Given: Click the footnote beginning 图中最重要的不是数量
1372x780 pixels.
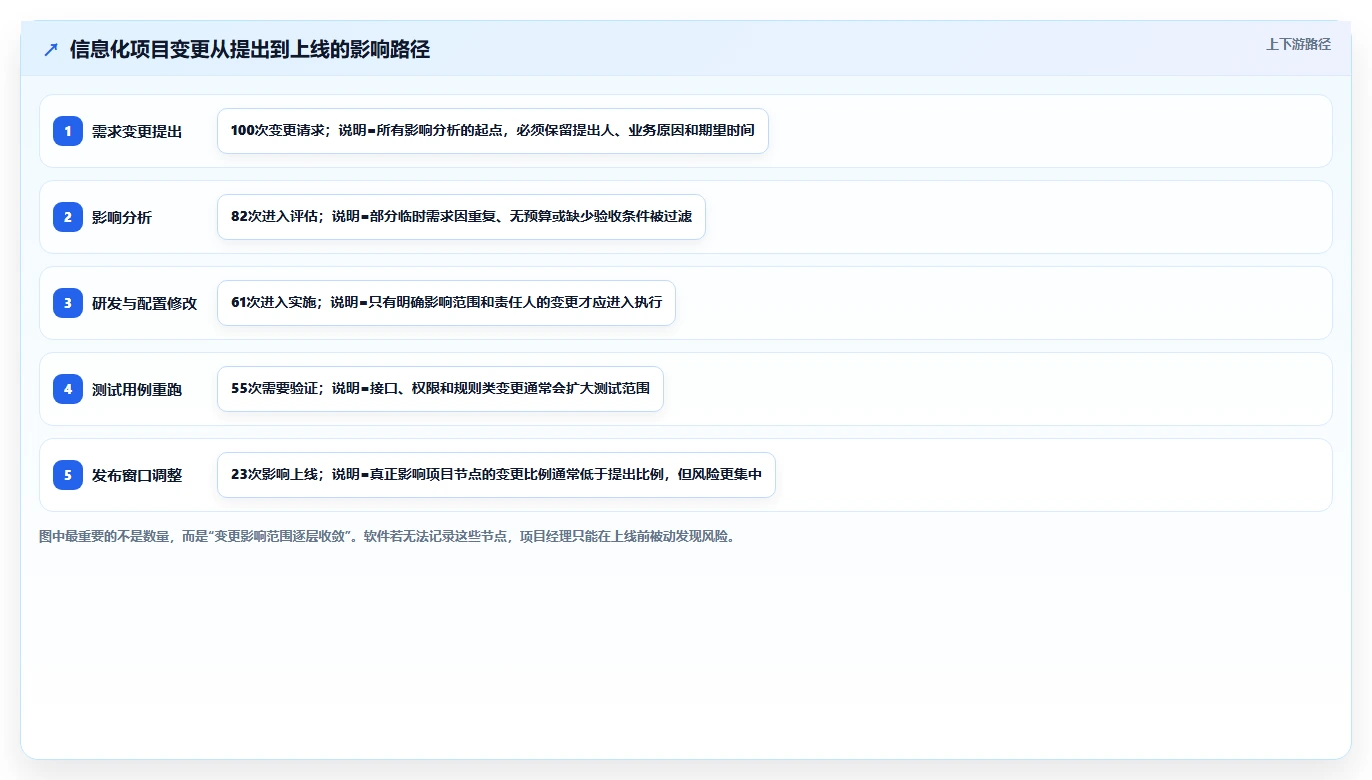Looking at the screenshot, I should (389, 536).
